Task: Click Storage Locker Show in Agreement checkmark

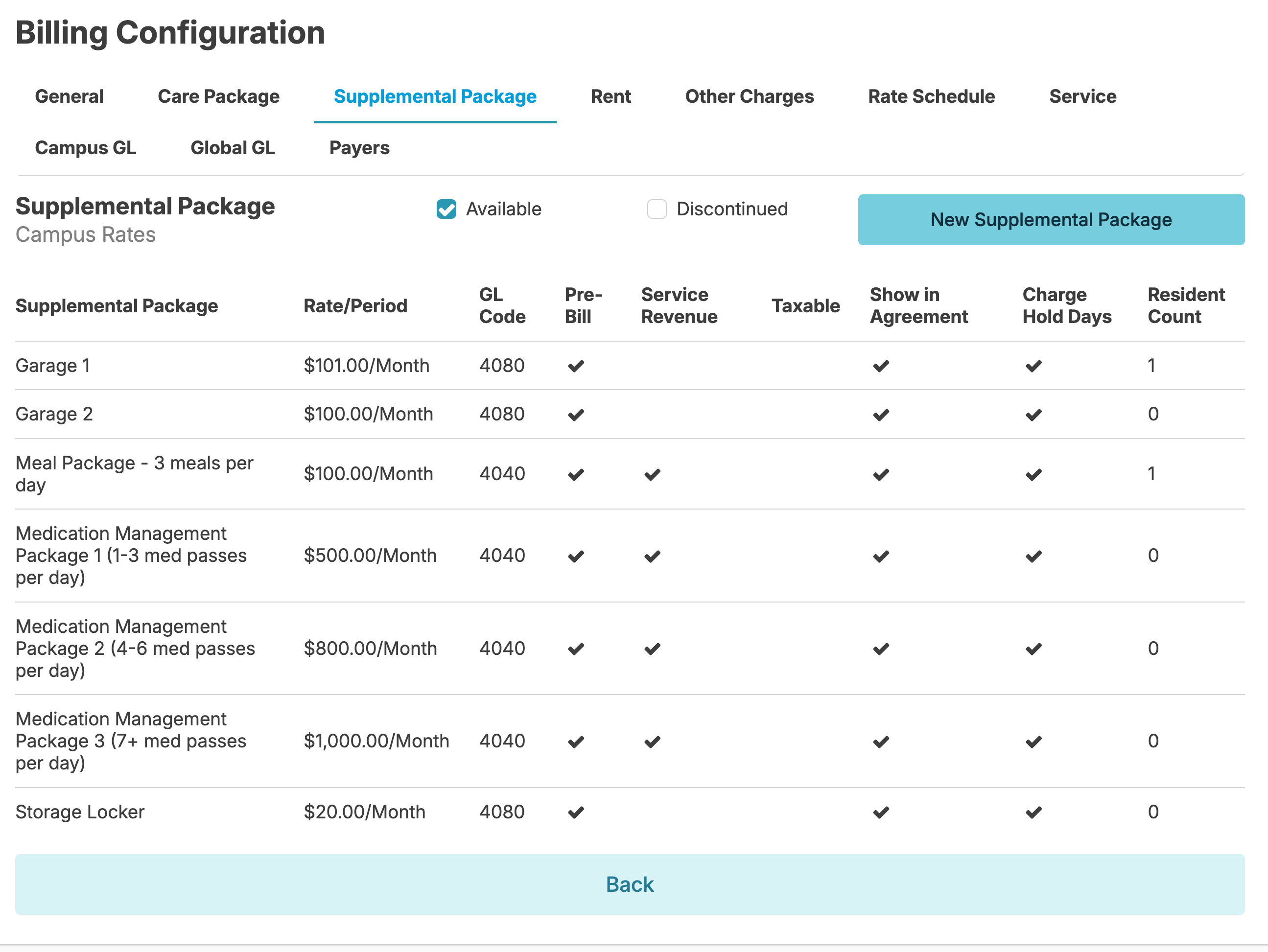Action: (x=880, y=812)
